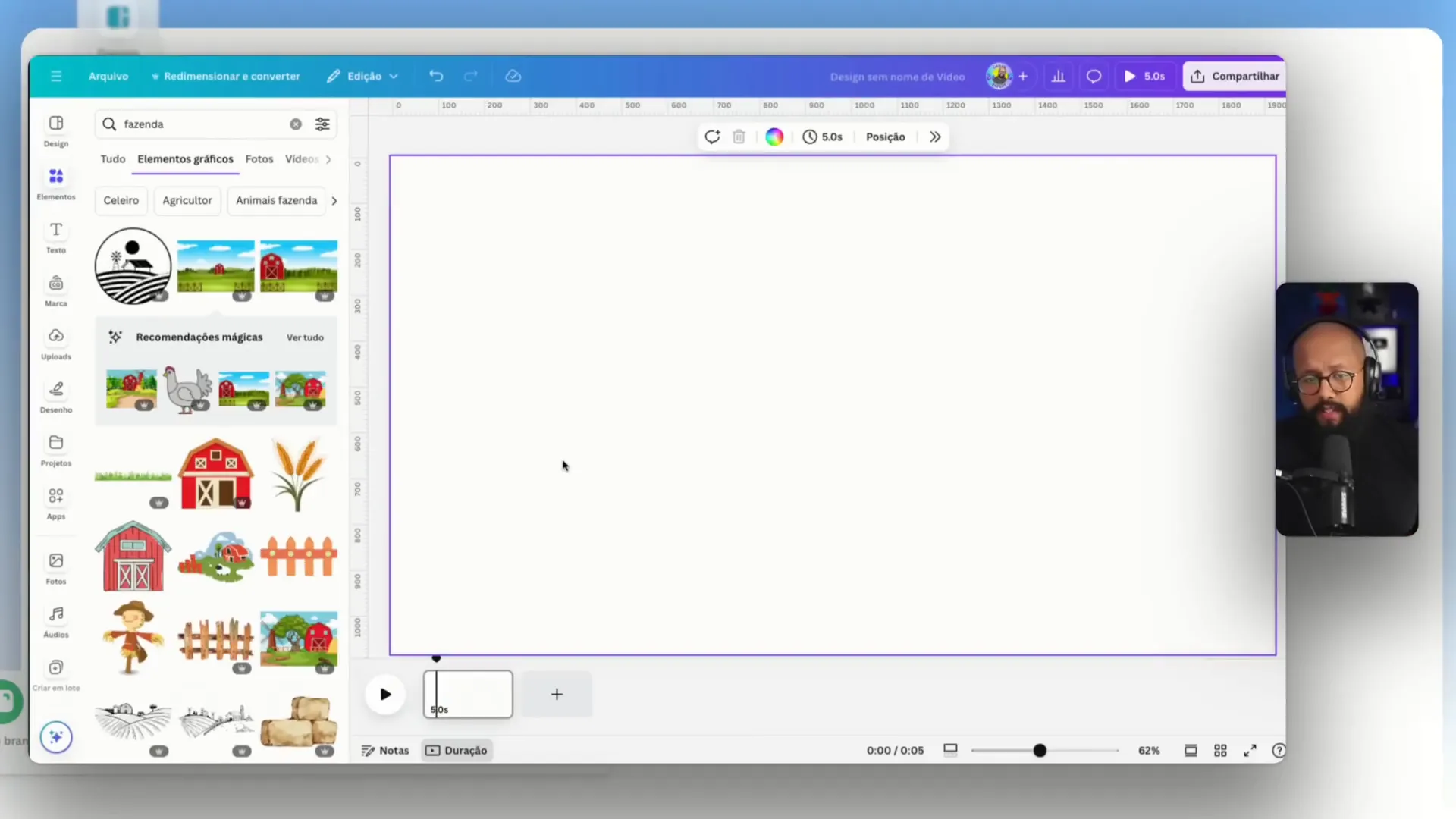The image size is (1456, 819).
Task: Open search filter options icon
Action: point(322,124)
